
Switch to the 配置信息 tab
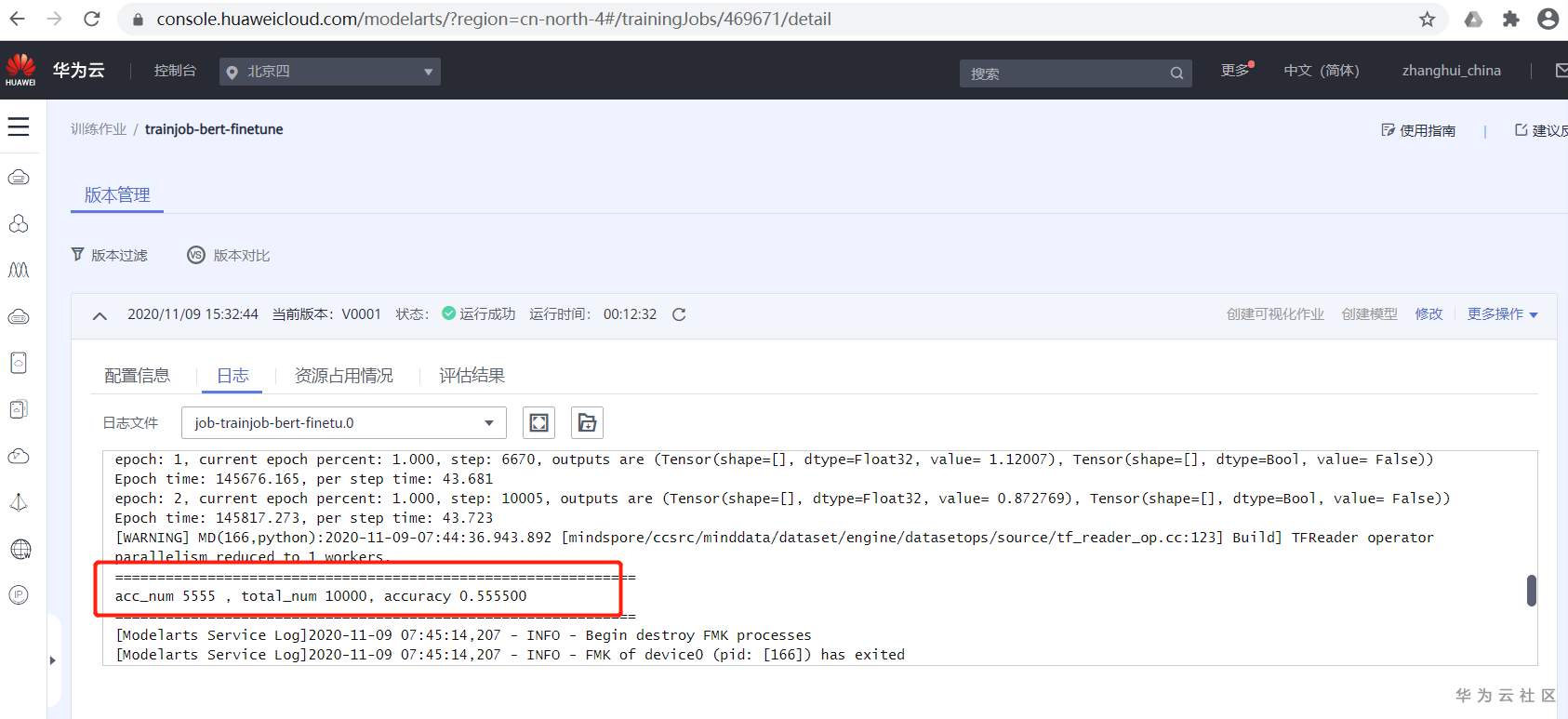click(137, 376)
